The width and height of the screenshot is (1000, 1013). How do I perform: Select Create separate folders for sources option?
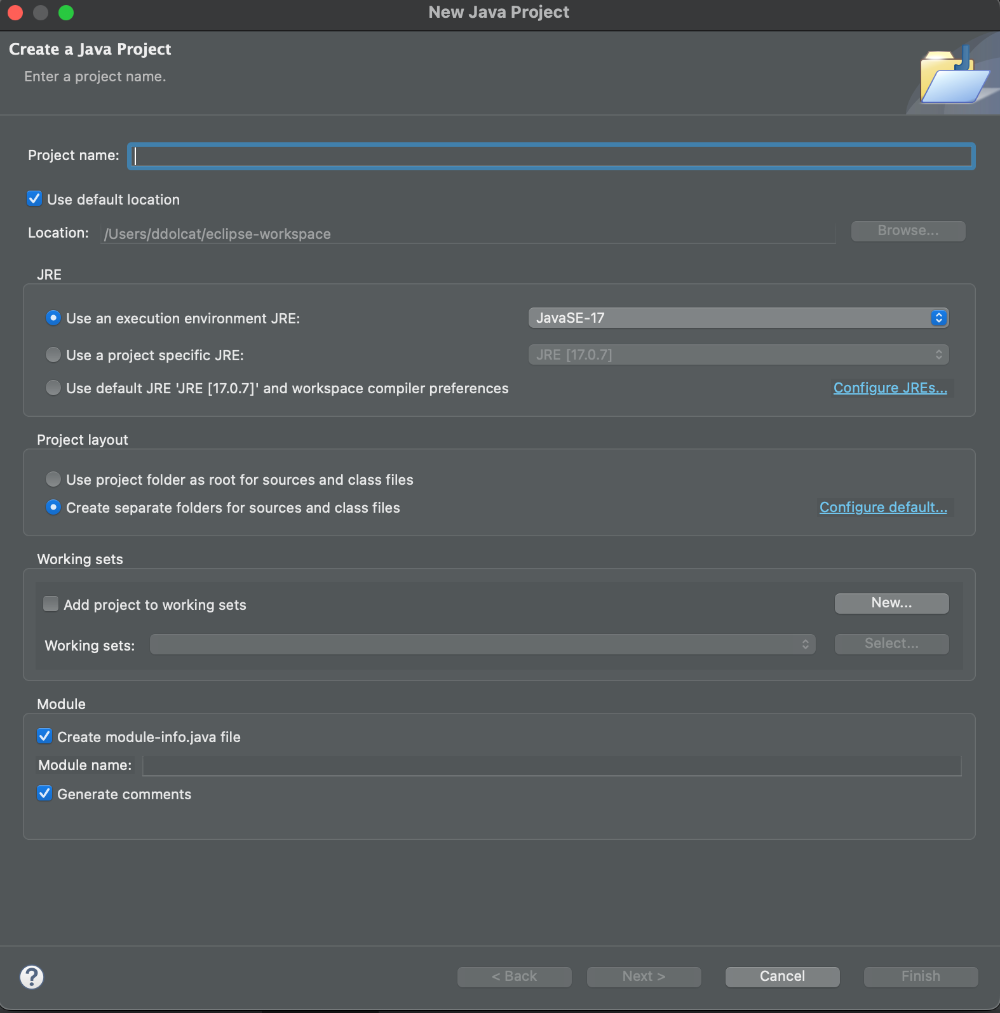(x=53, y=508)
